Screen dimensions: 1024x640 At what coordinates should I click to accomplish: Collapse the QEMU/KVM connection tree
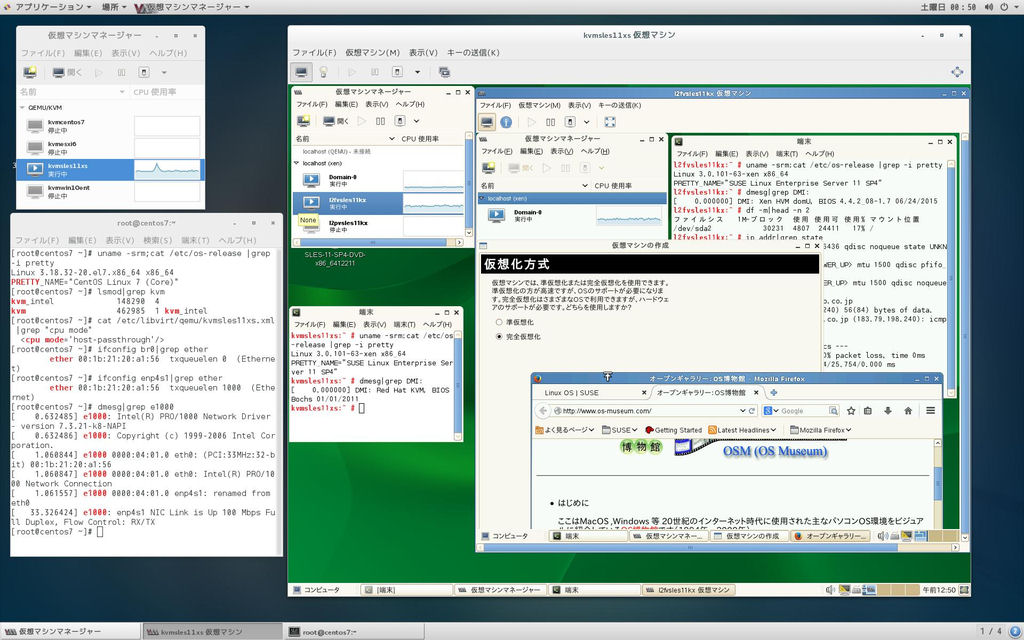tap(22, 108)
